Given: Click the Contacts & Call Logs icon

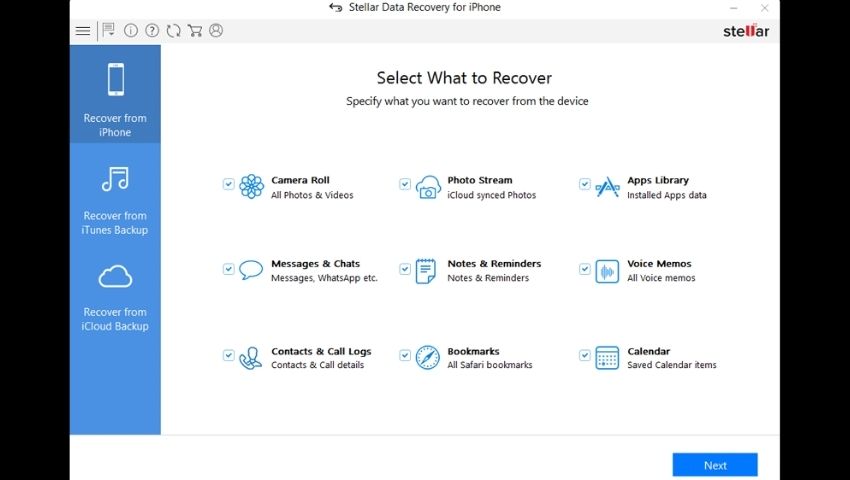Looking at the screenshot, I should 250,358.
